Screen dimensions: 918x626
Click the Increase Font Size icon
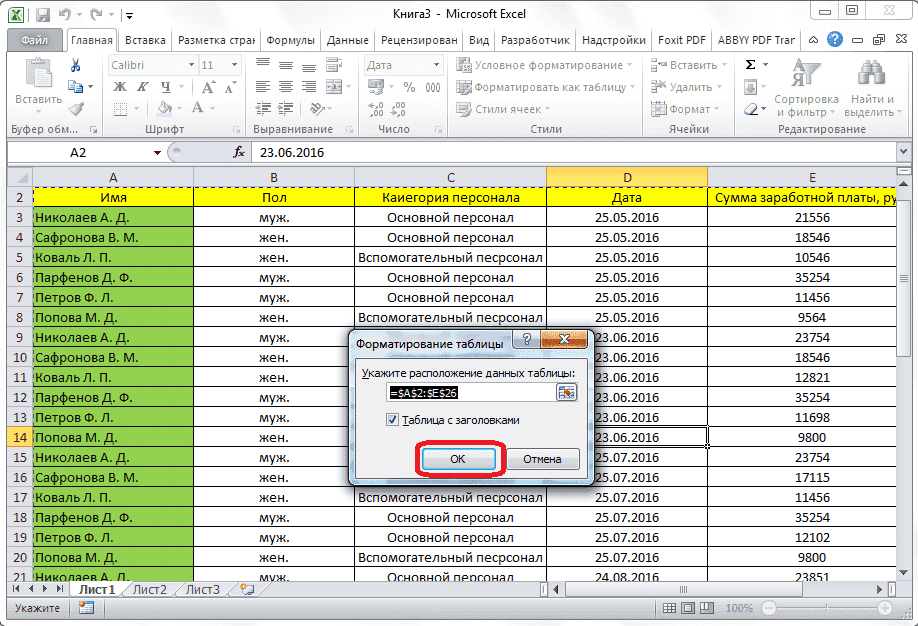tap(208, 86)
